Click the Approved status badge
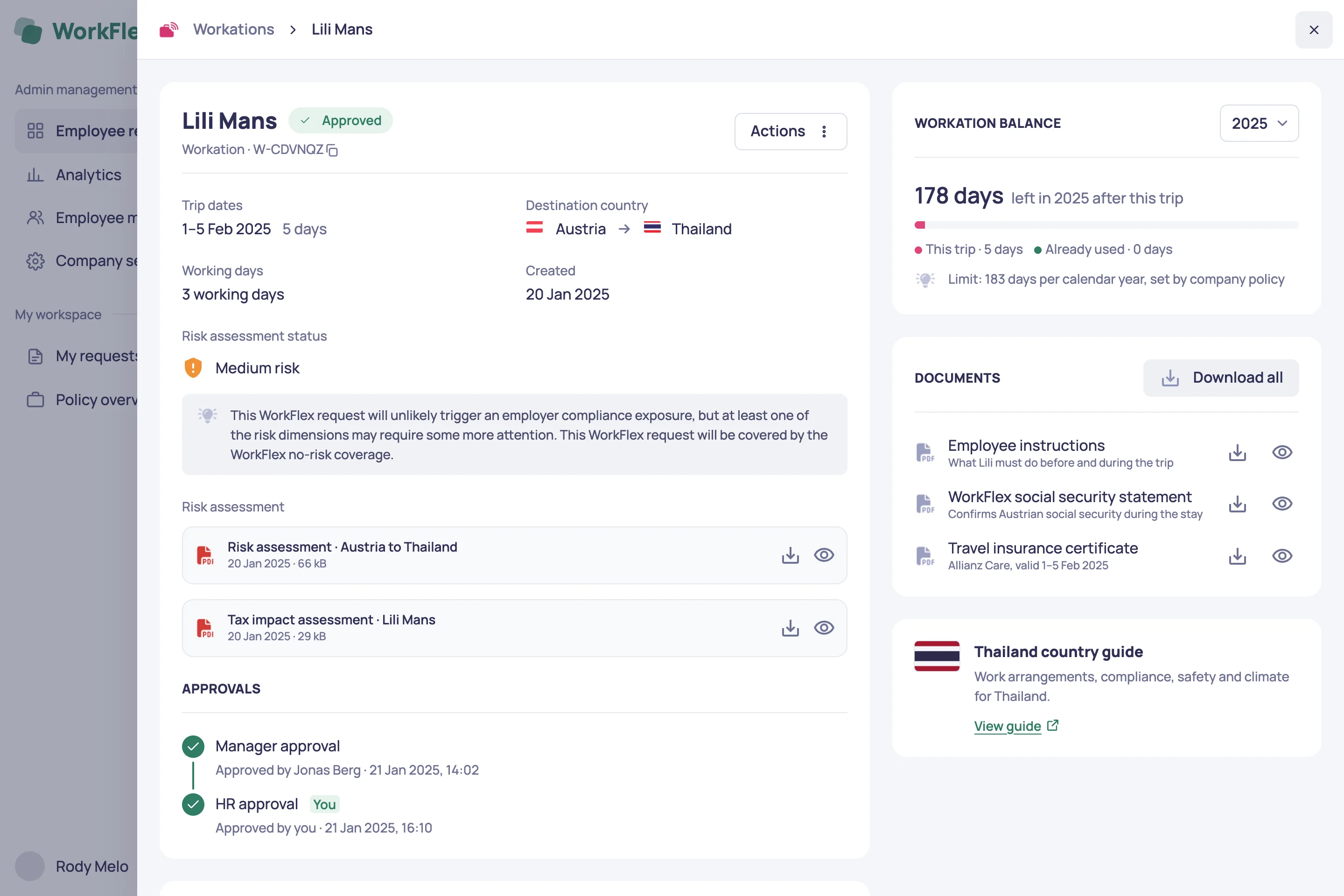Screen dimensions: 1344x896 pos(341,120)
